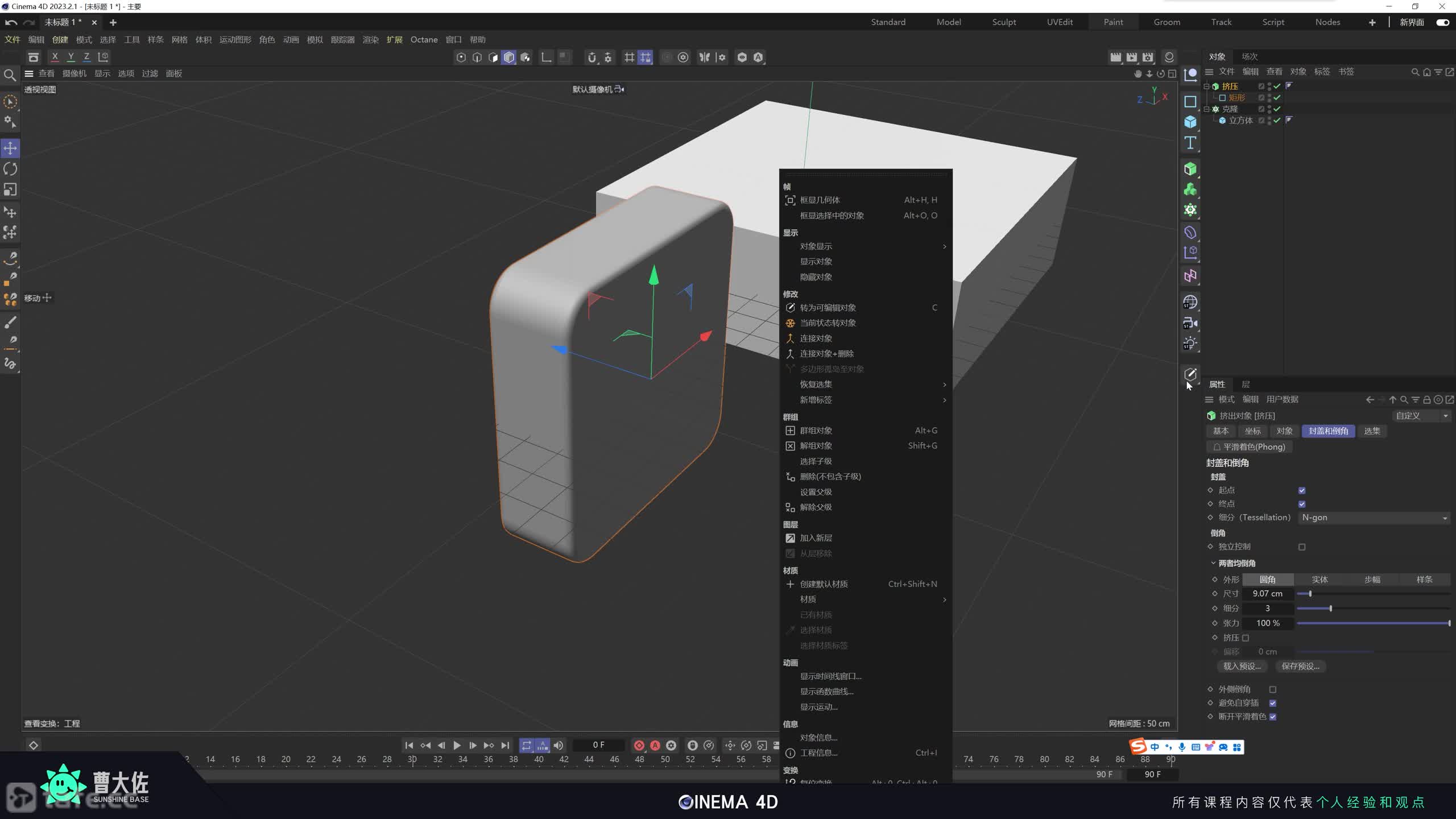1456x819 pixels.
Task: Open the 自定义 preset dropdown
Action: click(1421, 416)
